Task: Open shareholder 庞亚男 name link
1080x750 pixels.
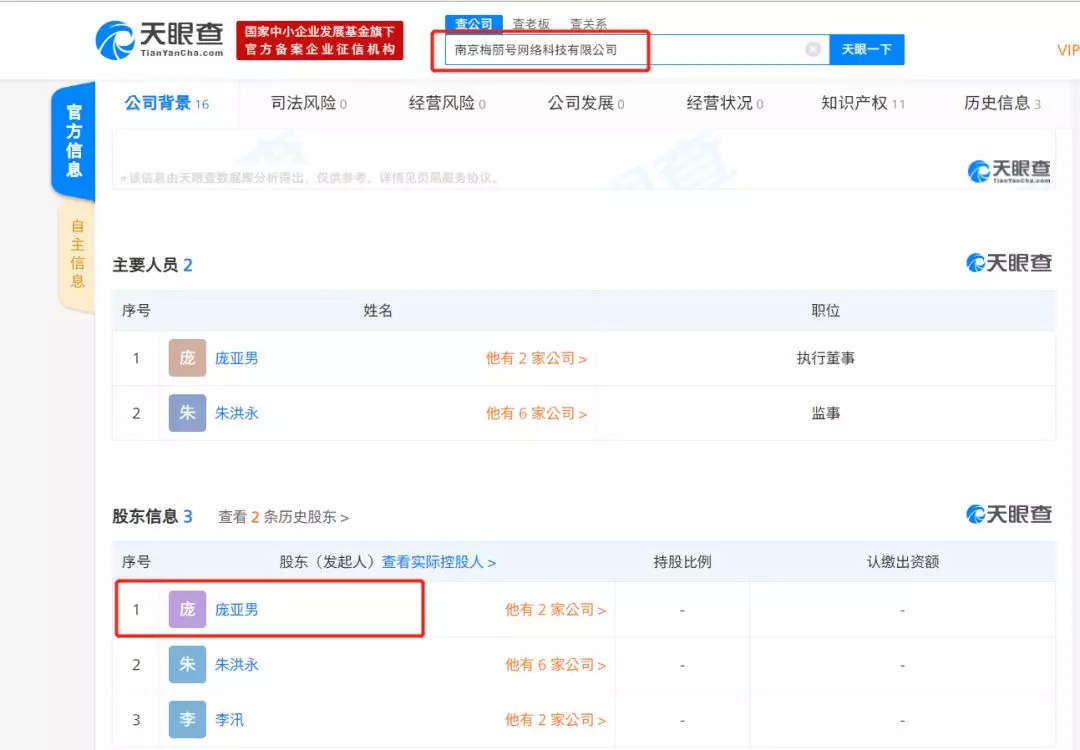Action: (236, 610)
